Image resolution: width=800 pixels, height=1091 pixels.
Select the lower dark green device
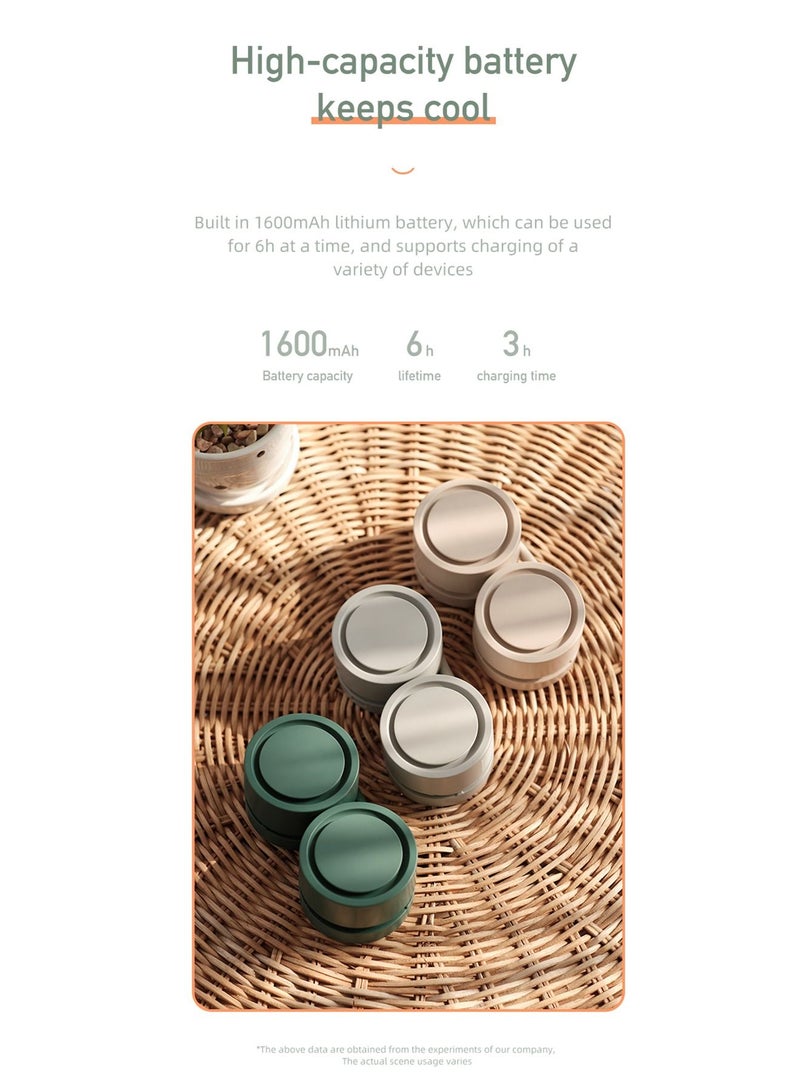[358, 870]
